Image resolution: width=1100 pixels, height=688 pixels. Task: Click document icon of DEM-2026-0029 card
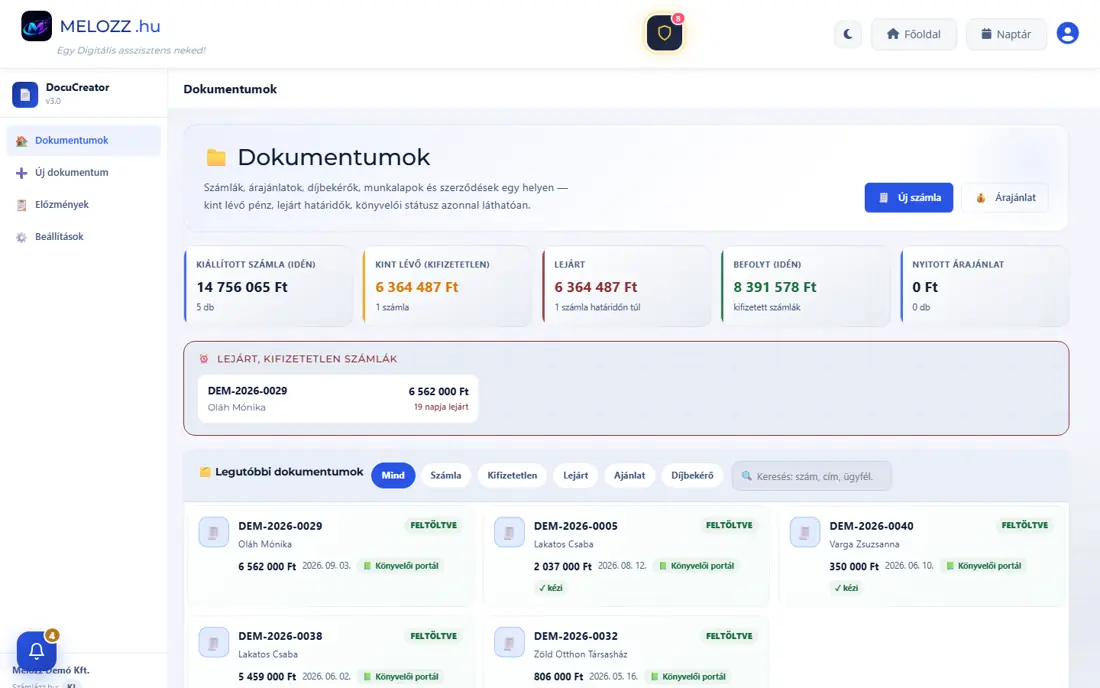pyautogui.click(x=213, y=532)
